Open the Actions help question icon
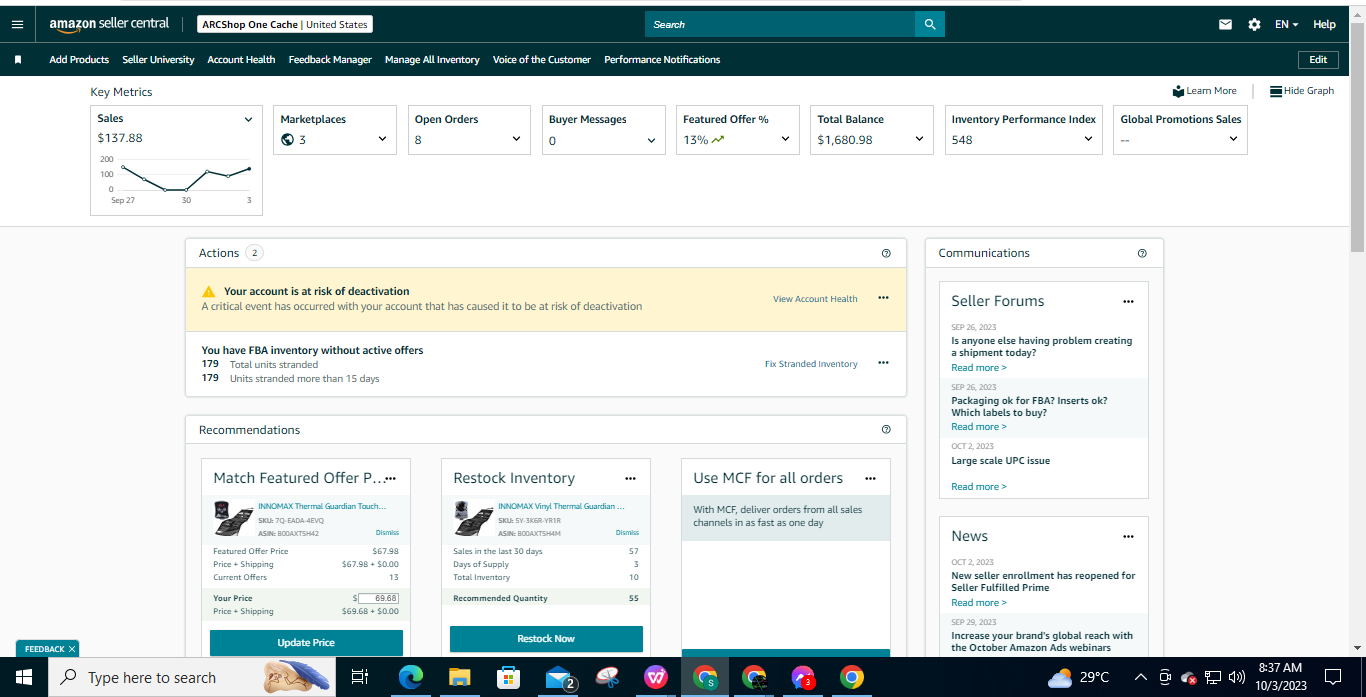1366x697 pixels. (x=886, y=253)
